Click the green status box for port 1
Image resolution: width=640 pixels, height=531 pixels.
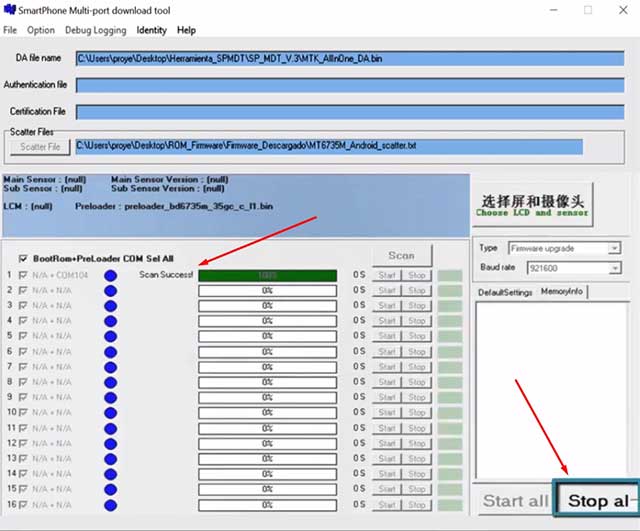coord(450,275)
